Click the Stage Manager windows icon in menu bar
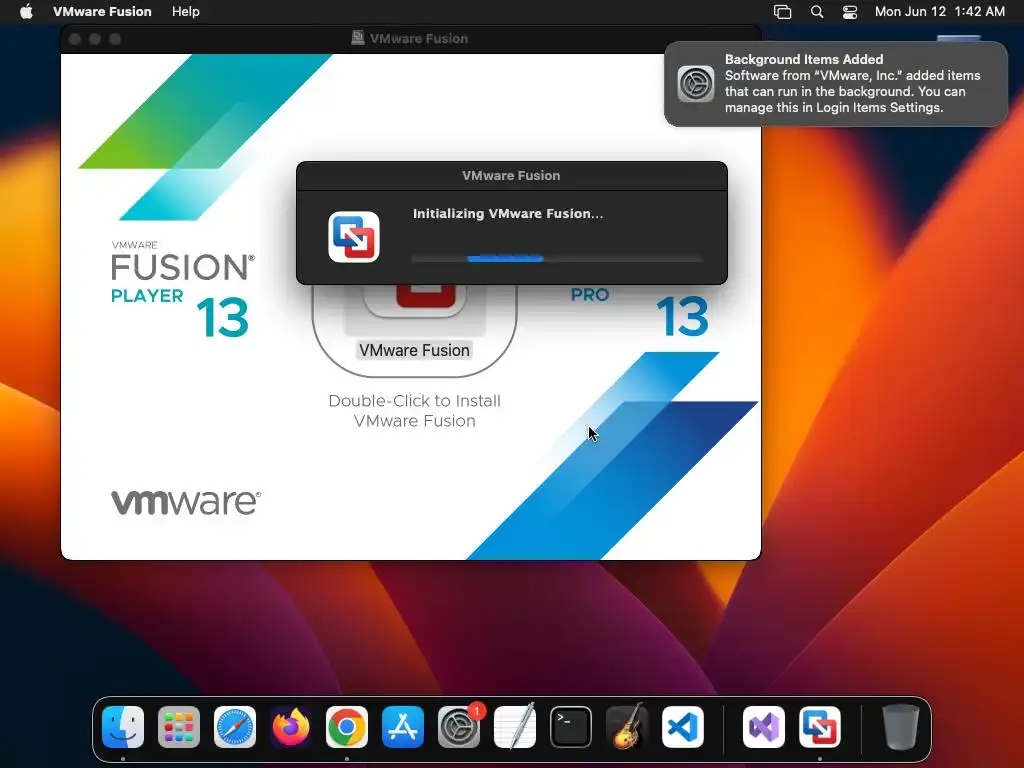The width and height of the screenshot is (1024, 768). coord(782,12)
